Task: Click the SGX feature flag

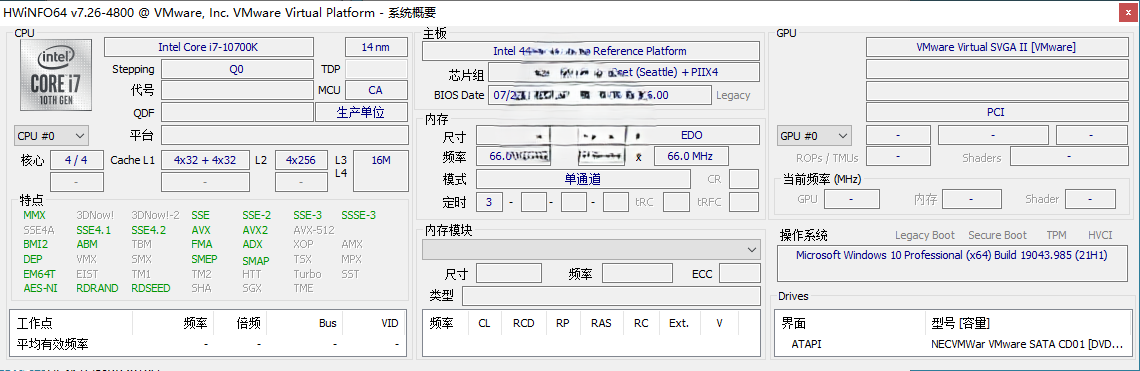Action: pyautogui.click(x=252, y=288)
